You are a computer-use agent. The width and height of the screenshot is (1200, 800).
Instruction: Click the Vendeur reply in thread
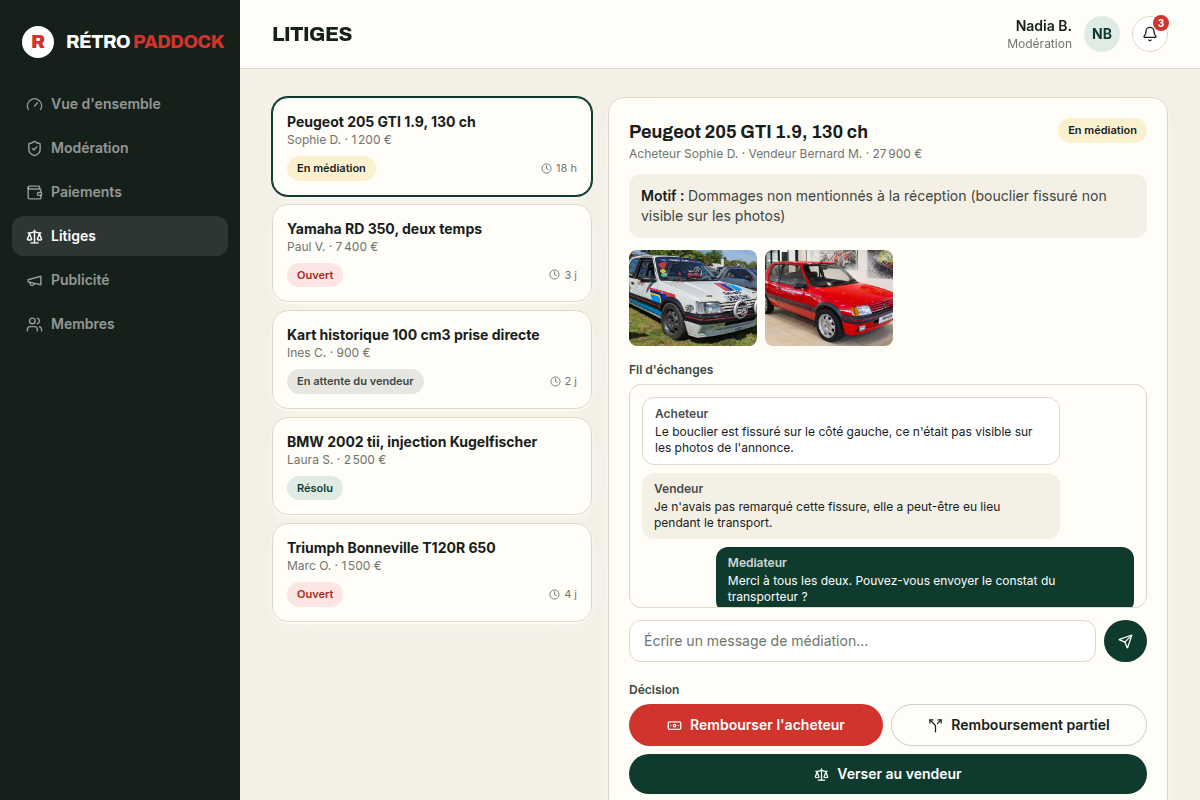pos(850,506)
